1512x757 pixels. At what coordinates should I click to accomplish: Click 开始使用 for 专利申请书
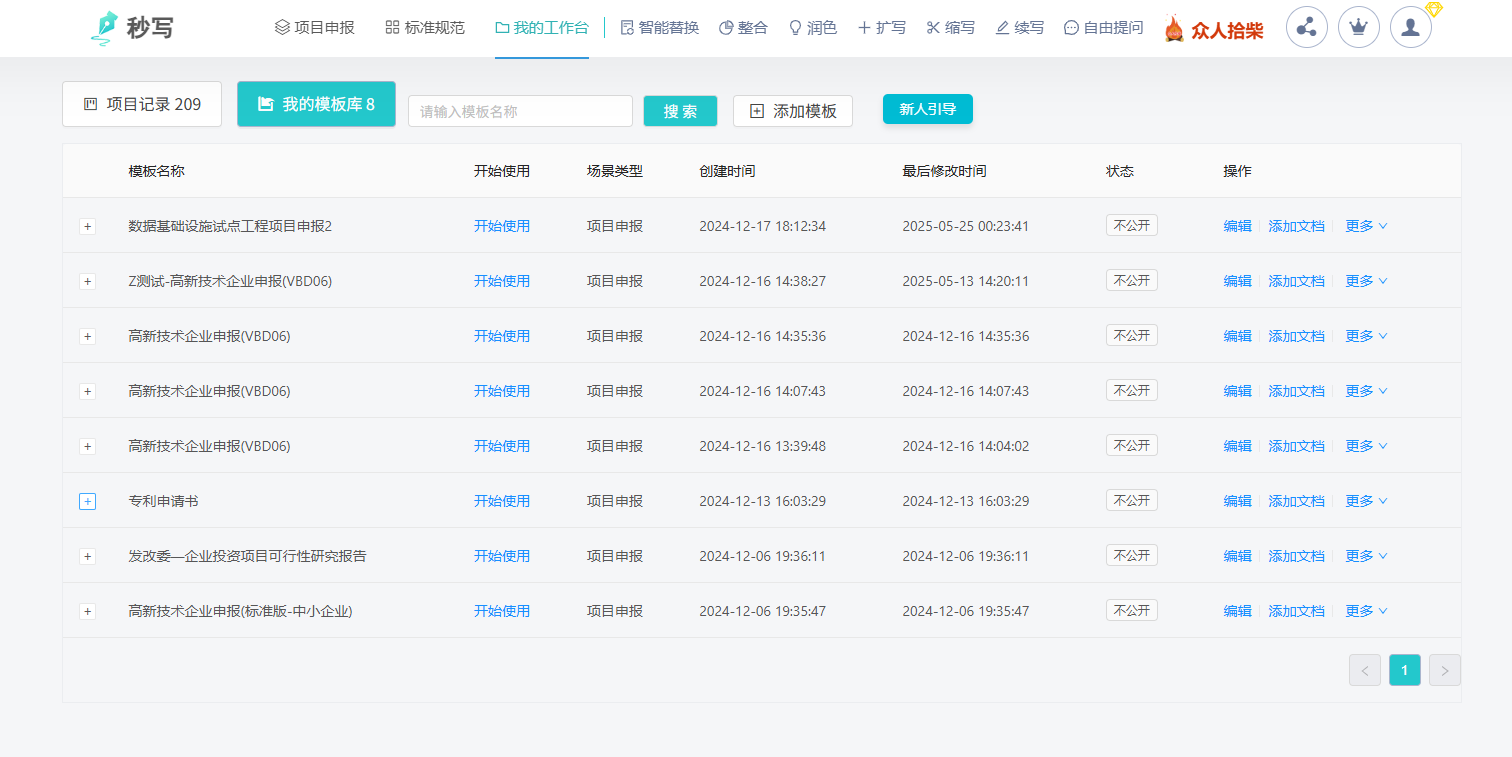click(x=502, y=501)
